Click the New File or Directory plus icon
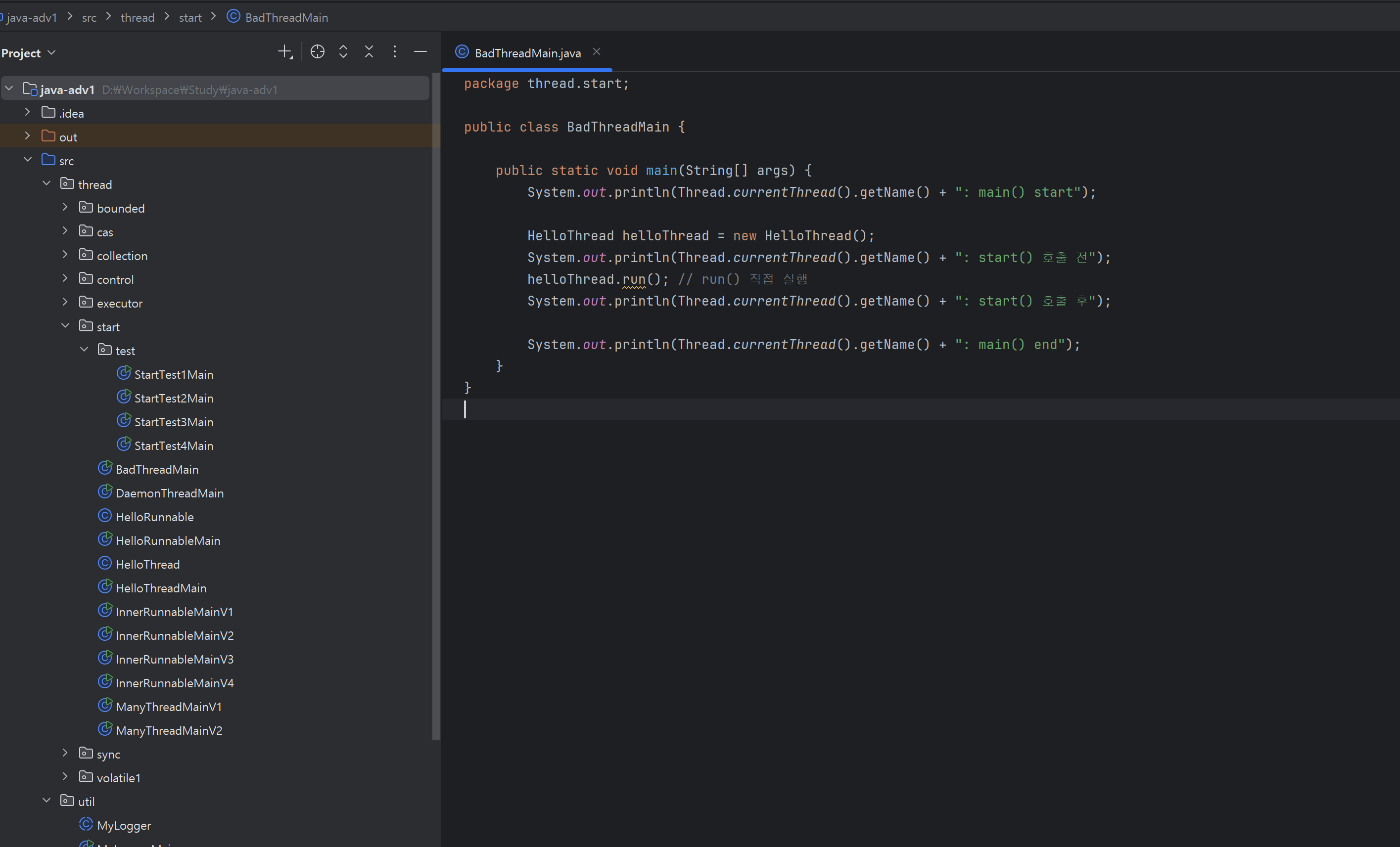 [285, 52]
